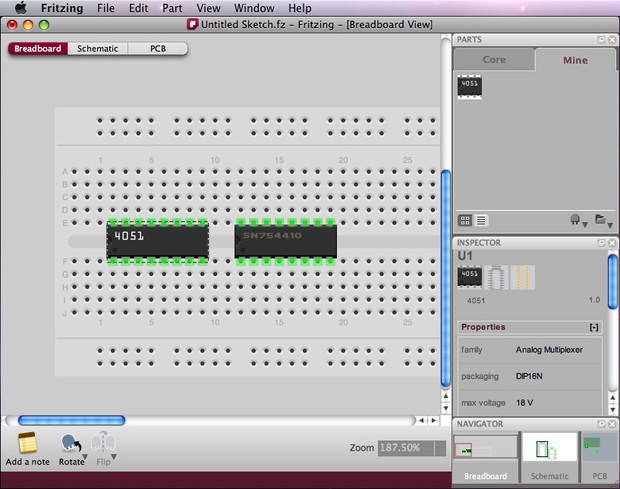Open the Zoom level dropdown

(x=440, y=448)
